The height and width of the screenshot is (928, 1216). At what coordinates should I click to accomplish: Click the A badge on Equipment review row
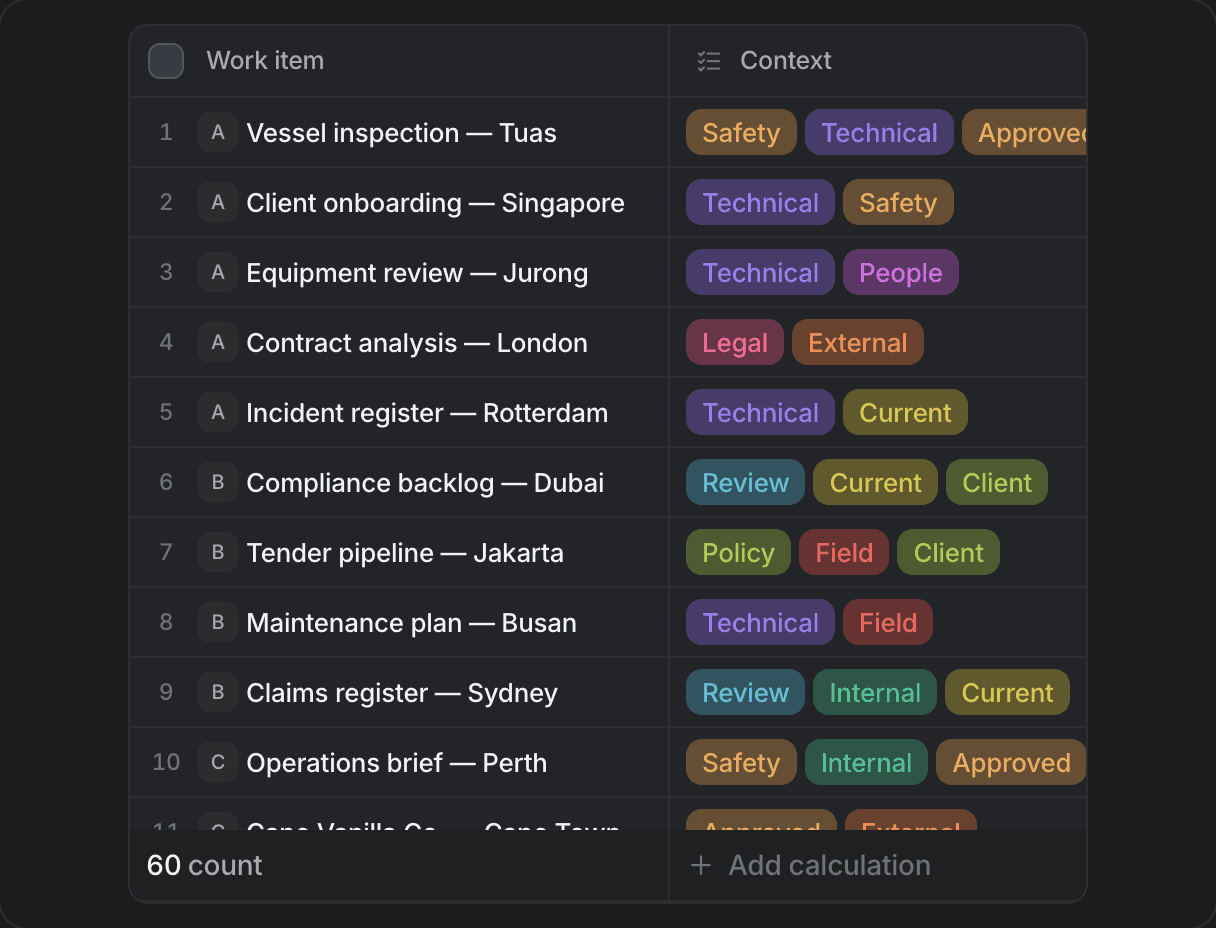pyautogui.click(x=218, y=272)
